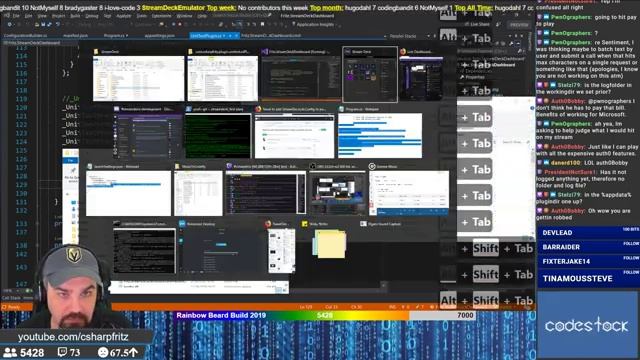Select the second File Explorer window thumbnail
Viewport: 640px width, 360px height.
(223, 78)
